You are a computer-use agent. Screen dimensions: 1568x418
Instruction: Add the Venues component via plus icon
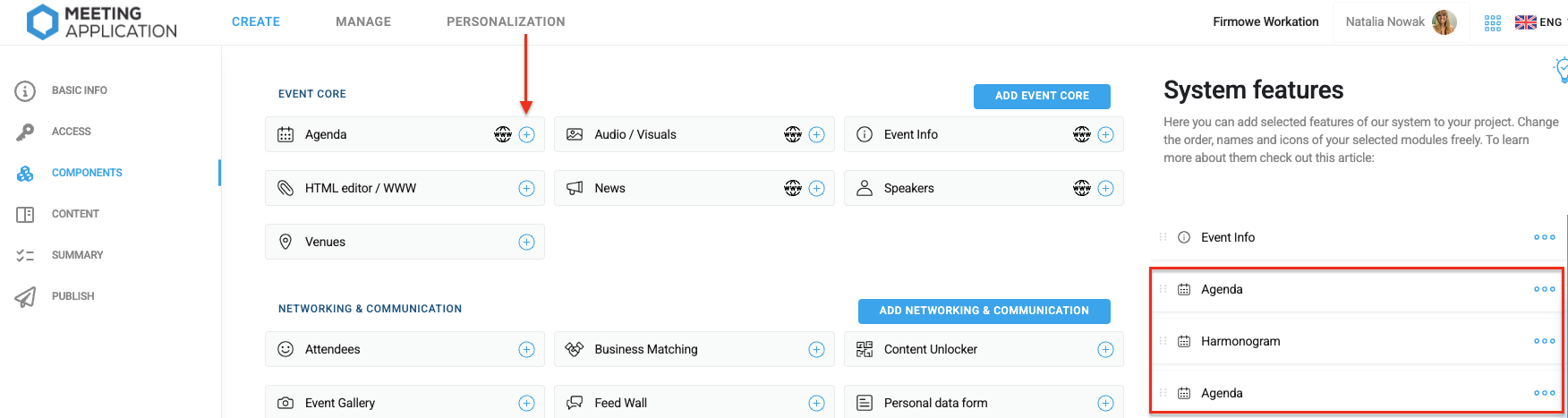527,242
